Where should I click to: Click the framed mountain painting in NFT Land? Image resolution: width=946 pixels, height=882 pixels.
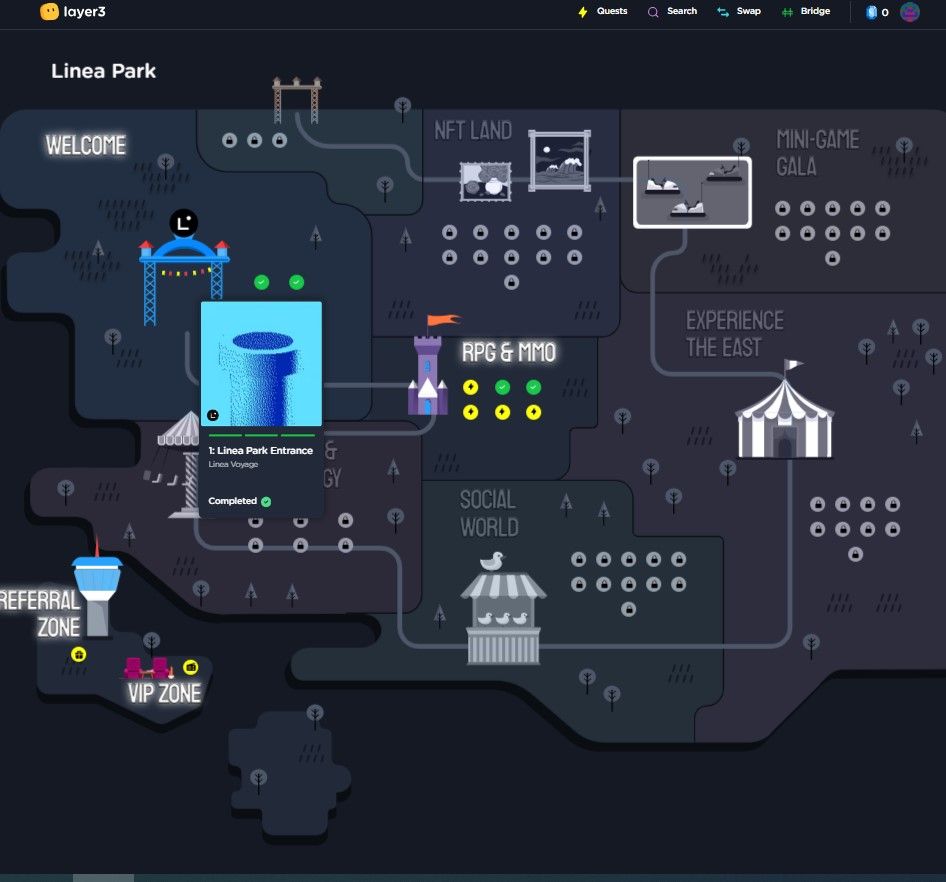click(x=559, y=160)
